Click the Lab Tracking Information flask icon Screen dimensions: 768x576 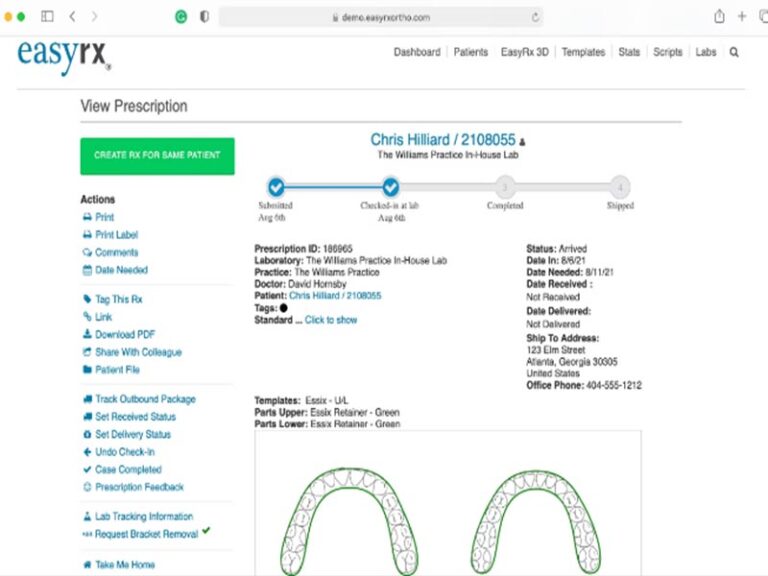coord(87,516)
